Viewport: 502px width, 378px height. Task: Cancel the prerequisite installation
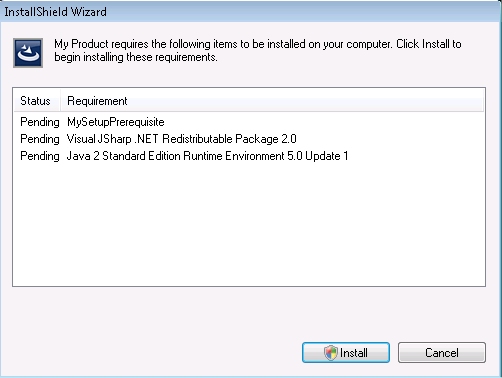coord(442,353)
